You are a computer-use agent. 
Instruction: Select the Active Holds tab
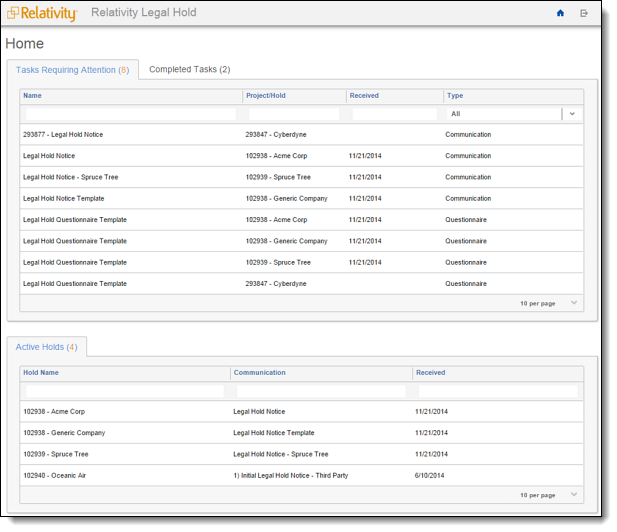tap(46, 347)
